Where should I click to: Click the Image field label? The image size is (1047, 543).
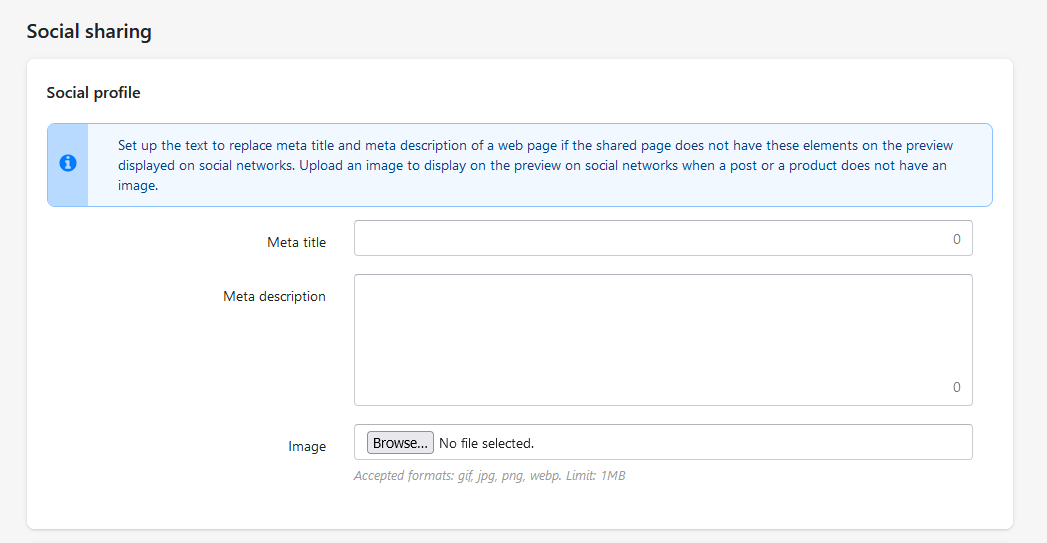point(307,446)
